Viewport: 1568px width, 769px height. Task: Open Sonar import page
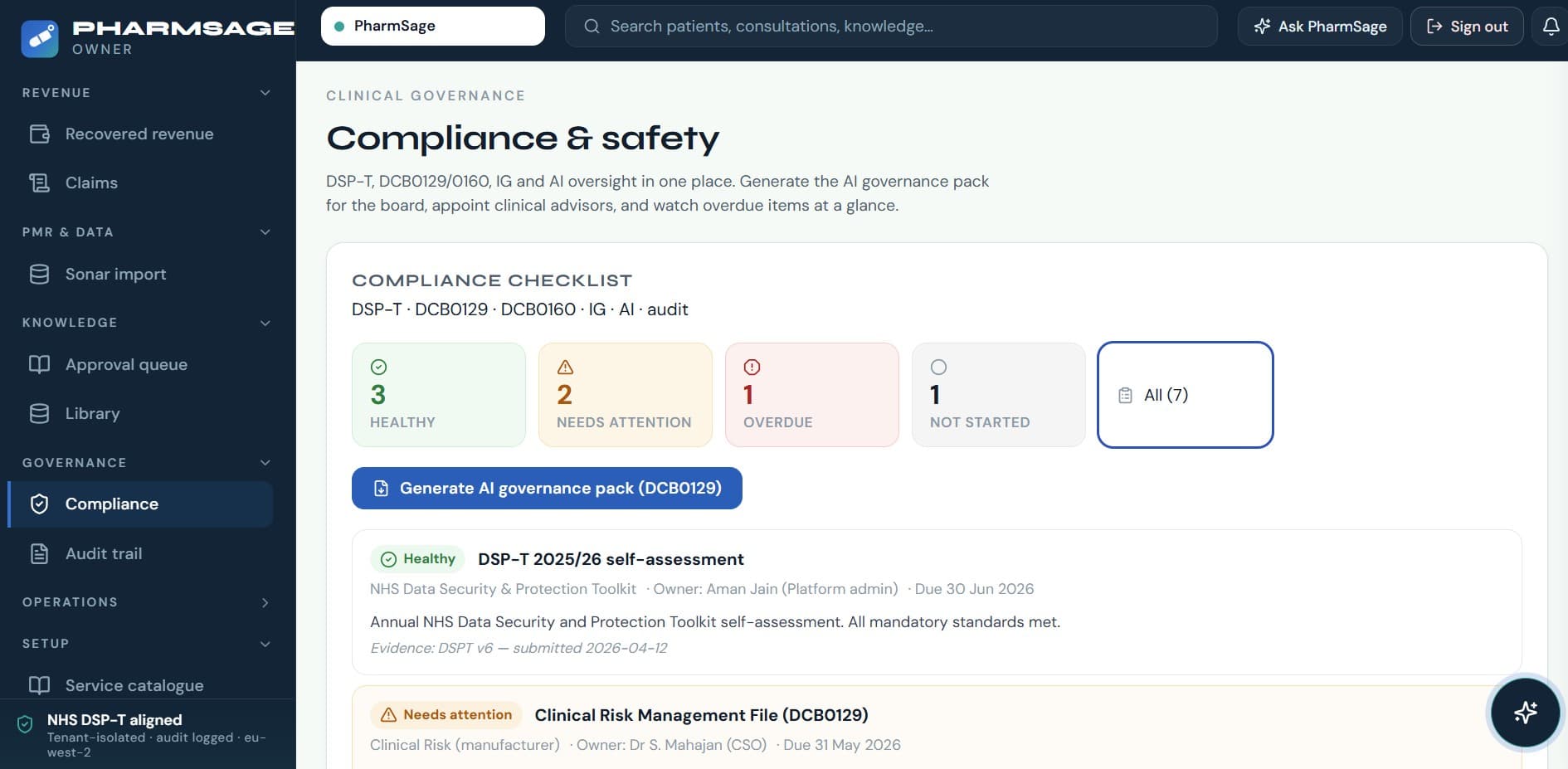coord(140,274)
